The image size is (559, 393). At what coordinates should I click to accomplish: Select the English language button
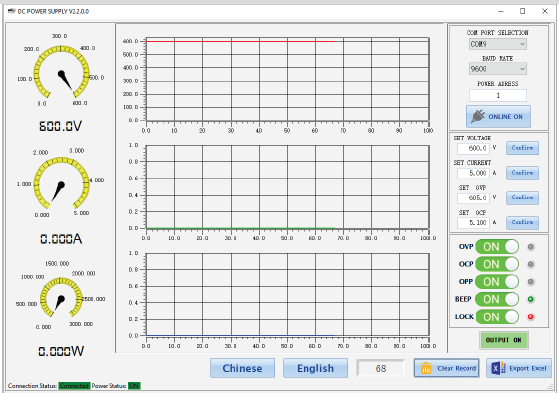click(316, 368)
